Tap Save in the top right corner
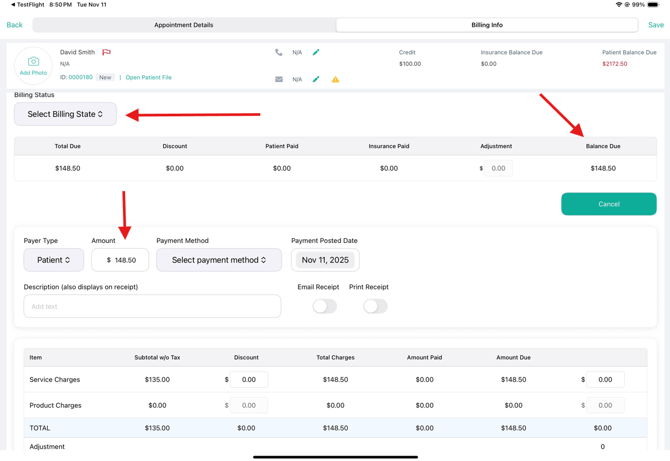The height and width of the screenshot is (461, 670). point(655,25)
